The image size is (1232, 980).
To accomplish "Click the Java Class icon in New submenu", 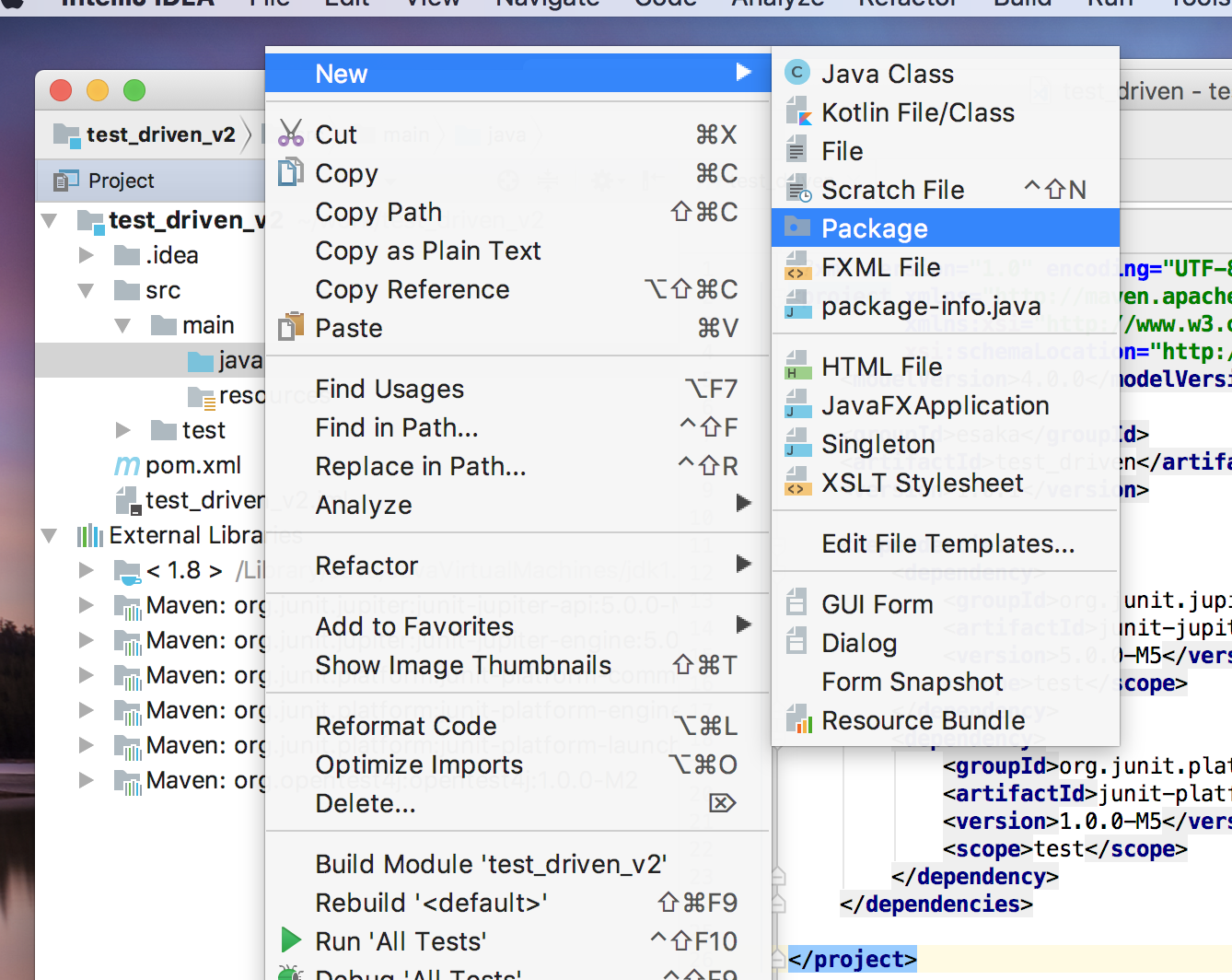I will click(x=797, y=73).
